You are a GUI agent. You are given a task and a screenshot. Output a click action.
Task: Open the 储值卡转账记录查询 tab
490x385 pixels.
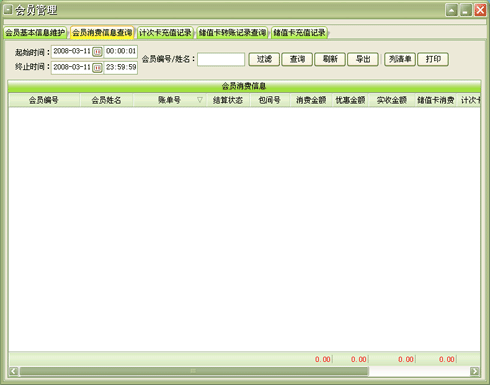tap(232, 33)
